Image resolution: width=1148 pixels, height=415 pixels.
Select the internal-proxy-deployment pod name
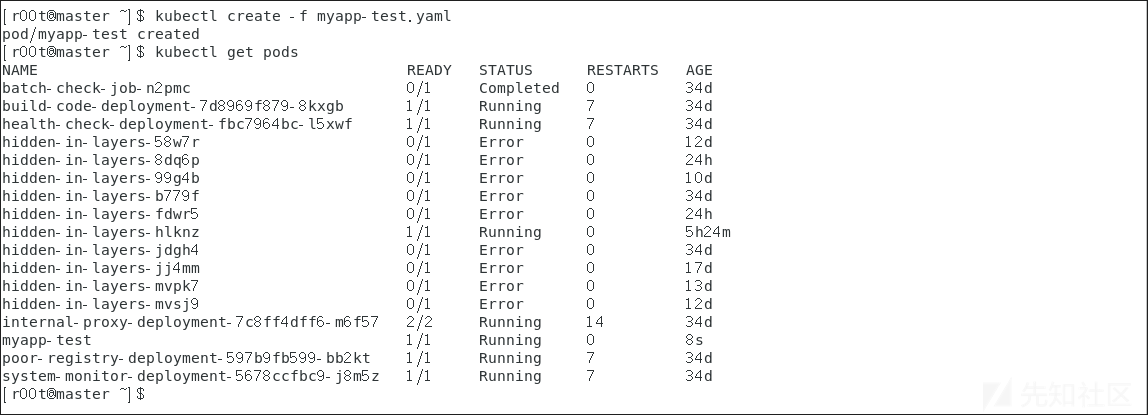coord(190,322)
